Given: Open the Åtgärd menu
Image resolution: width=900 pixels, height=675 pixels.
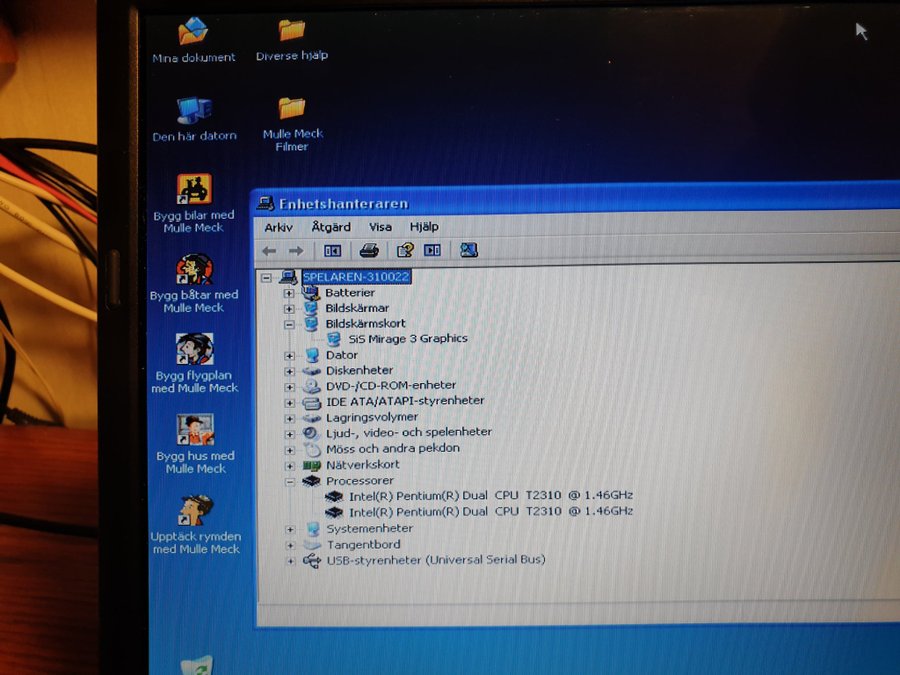Looking at the screenshot, I should 330,227.
